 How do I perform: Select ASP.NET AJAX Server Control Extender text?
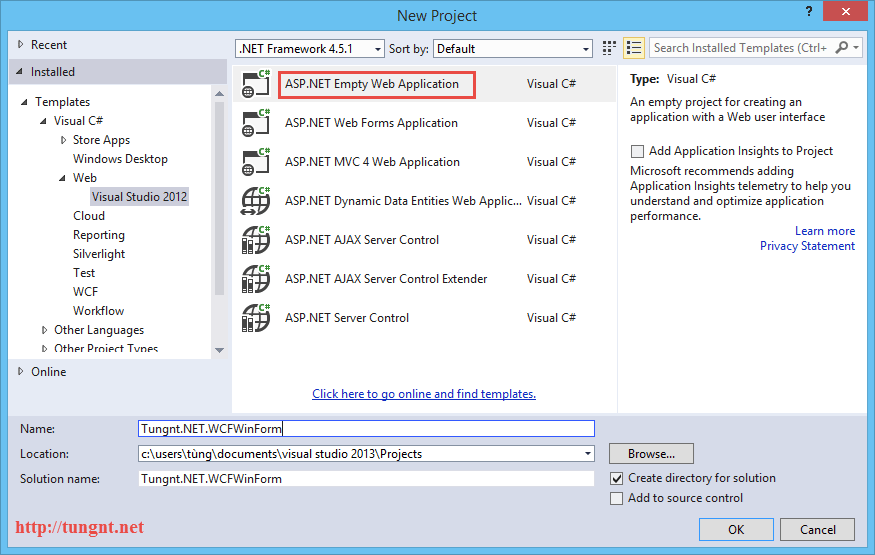pyautogui.click(x=386, y=279)
